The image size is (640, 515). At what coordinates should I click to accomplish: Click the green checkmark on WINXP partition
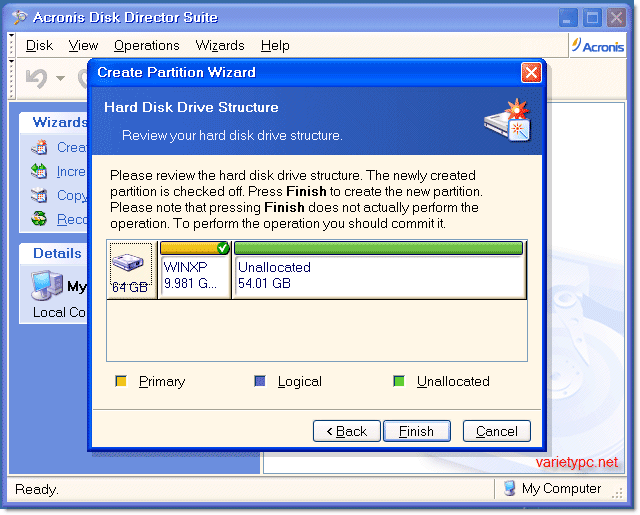(x=223, y=248)
